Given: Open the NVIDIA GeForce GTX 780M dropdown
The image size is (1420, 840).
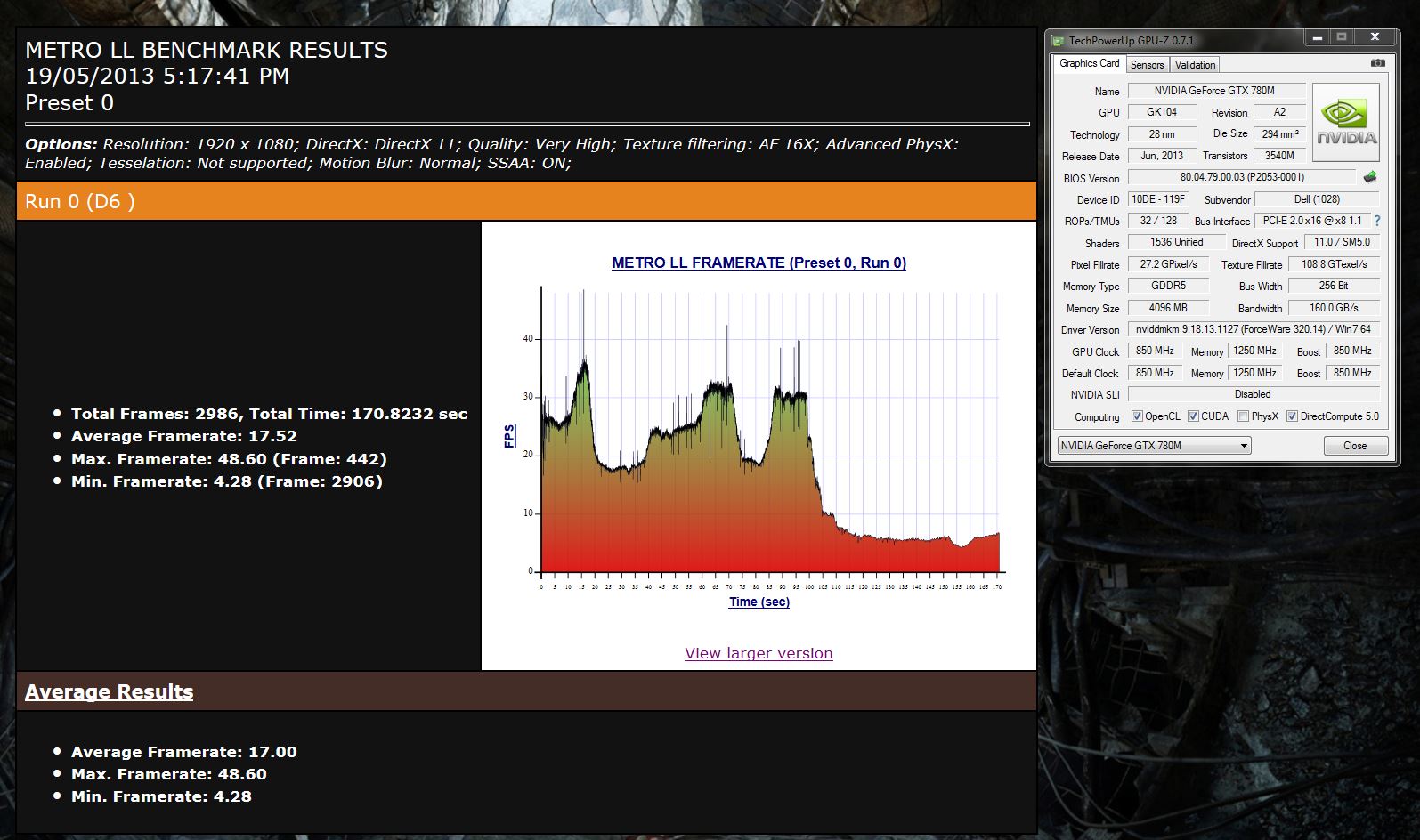Looking at the screenshot, I should pos(1154,446).
